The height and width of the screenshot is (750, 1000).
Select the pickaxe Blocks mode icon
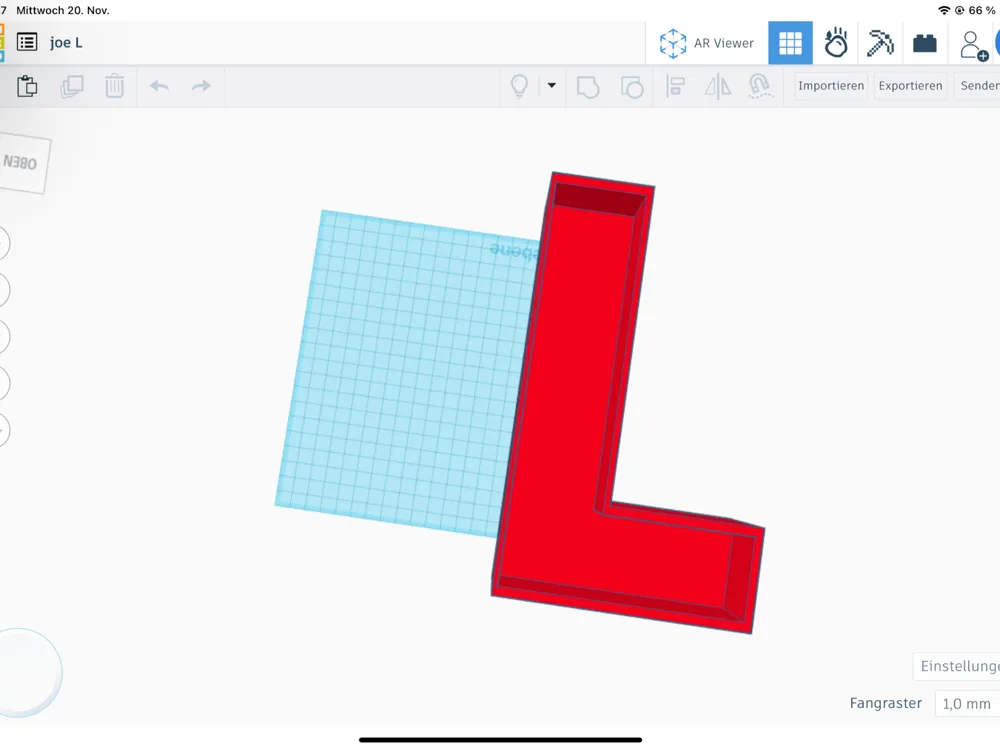coord(880,43)
